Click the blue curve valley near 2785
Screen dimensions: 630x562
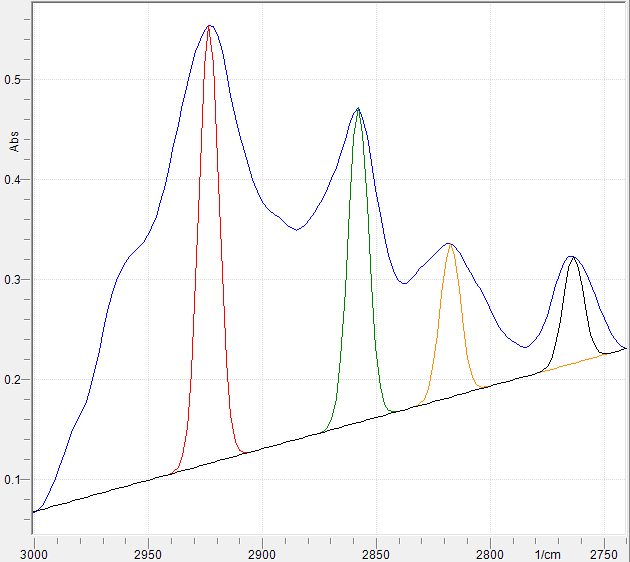[525, 347]
